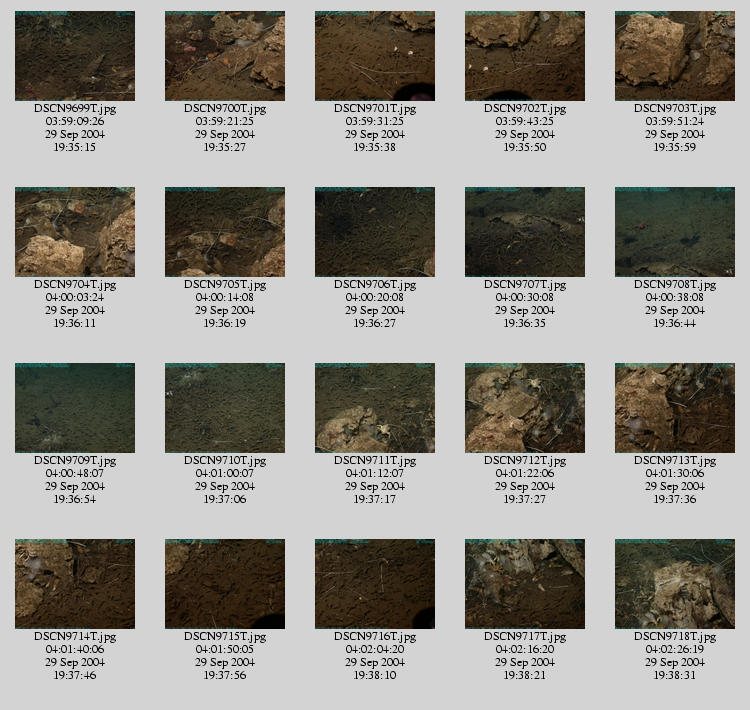This screenshot has width=750, height=710.
Task: Click the timecode 03:59:09:26
Action: [x=75, y=121]
